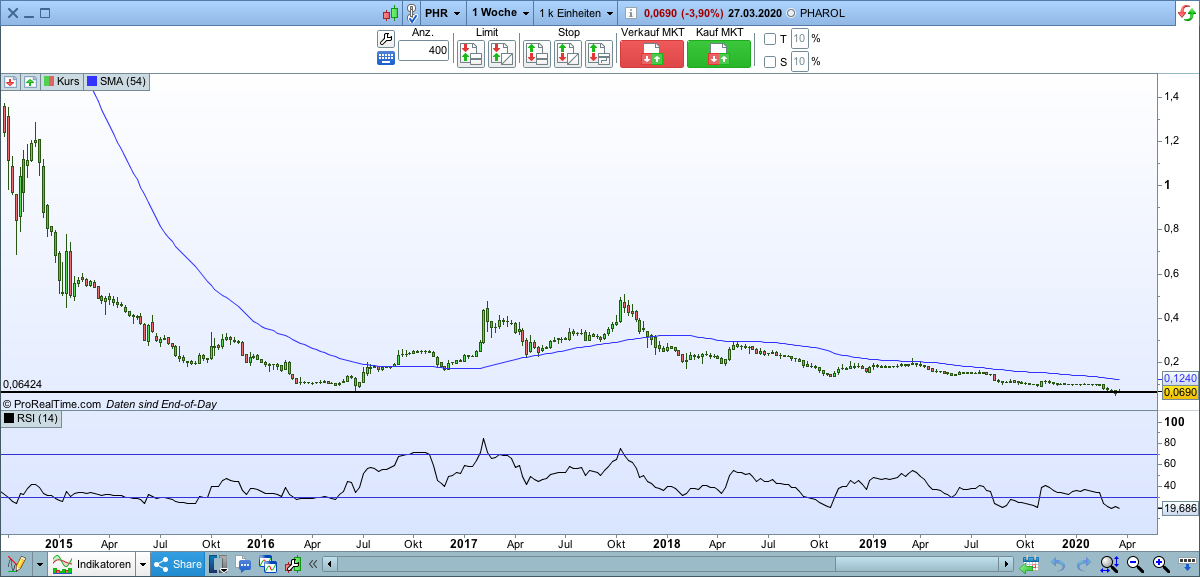Click the candlestick chart style icon
This screenshot has height=577, width=1200.
(389, 13)
